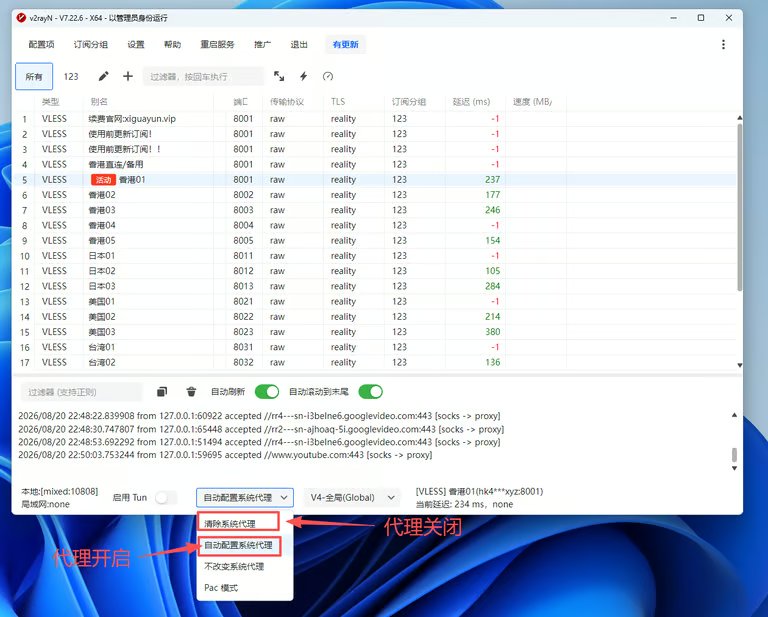Select the 日本03 server row
This screenshot has height=617, width=768.
click(x=375, y=286)
